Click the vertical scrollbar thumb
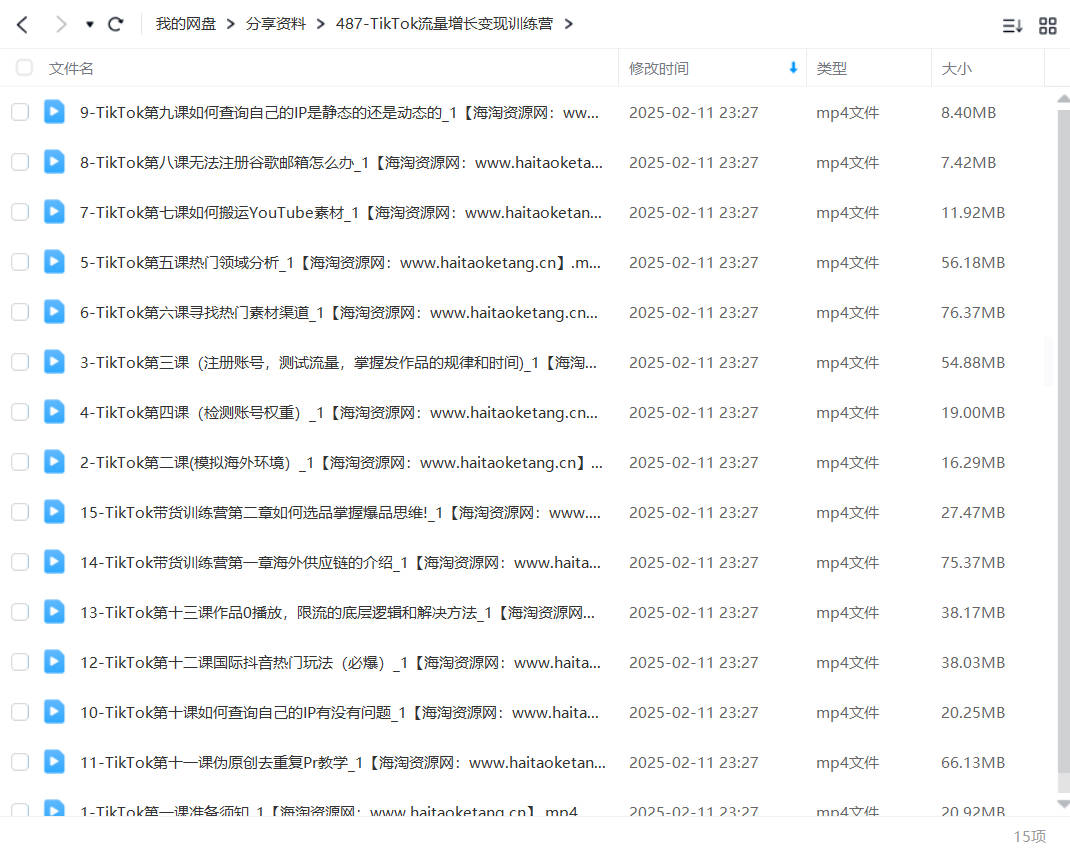 tap(1063, 442)
